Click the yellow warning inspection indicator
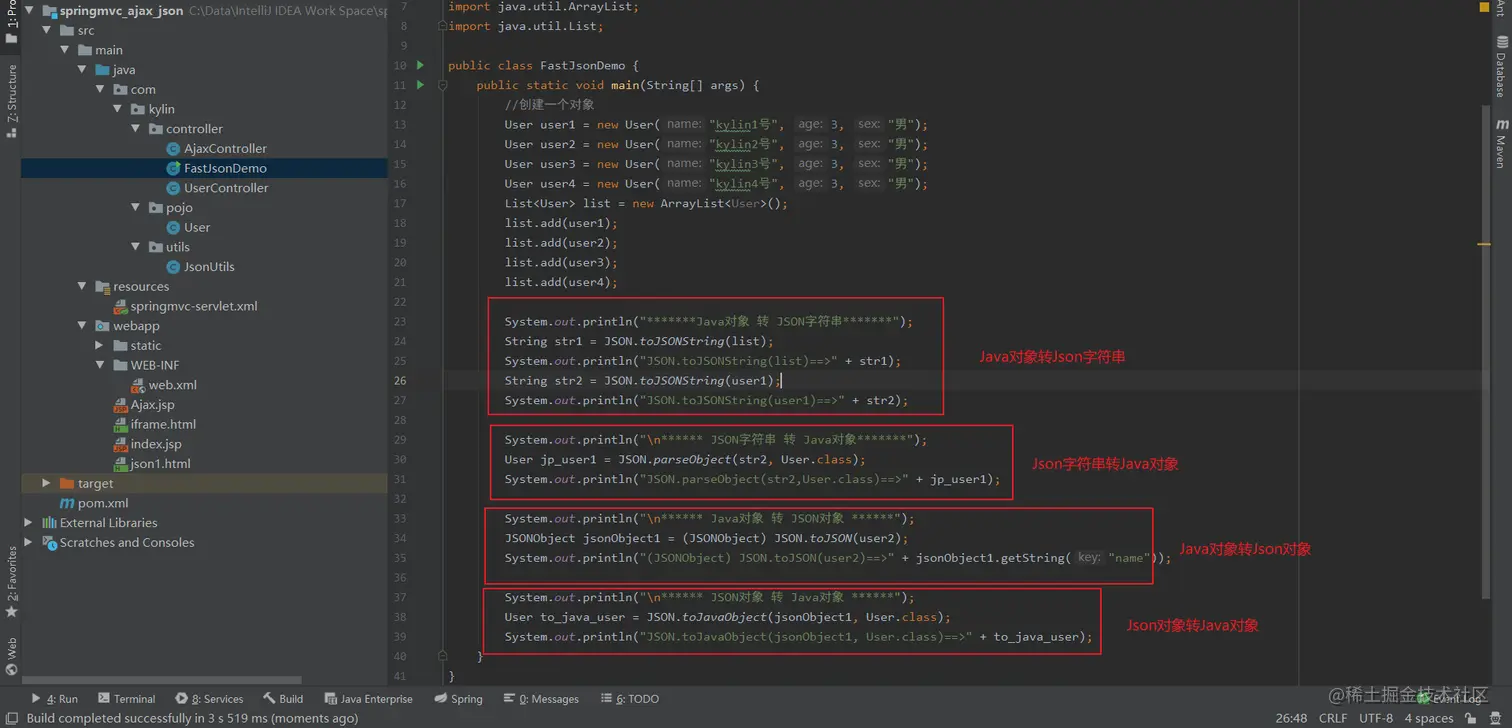 point(1484,7)
